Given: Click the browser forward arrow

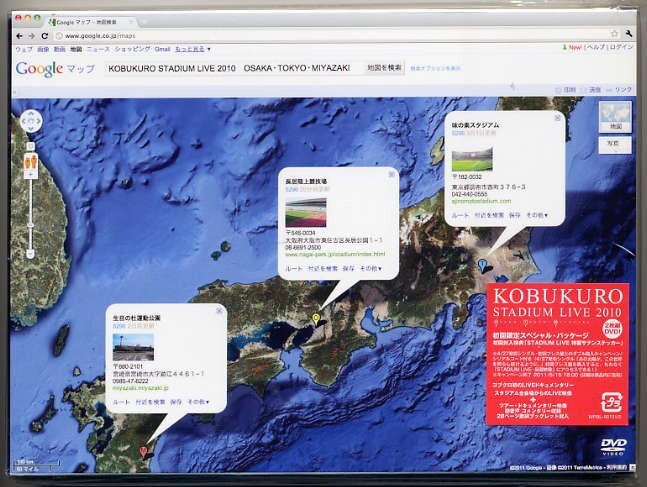Looking at the screenshot, I should pos(32,36).
